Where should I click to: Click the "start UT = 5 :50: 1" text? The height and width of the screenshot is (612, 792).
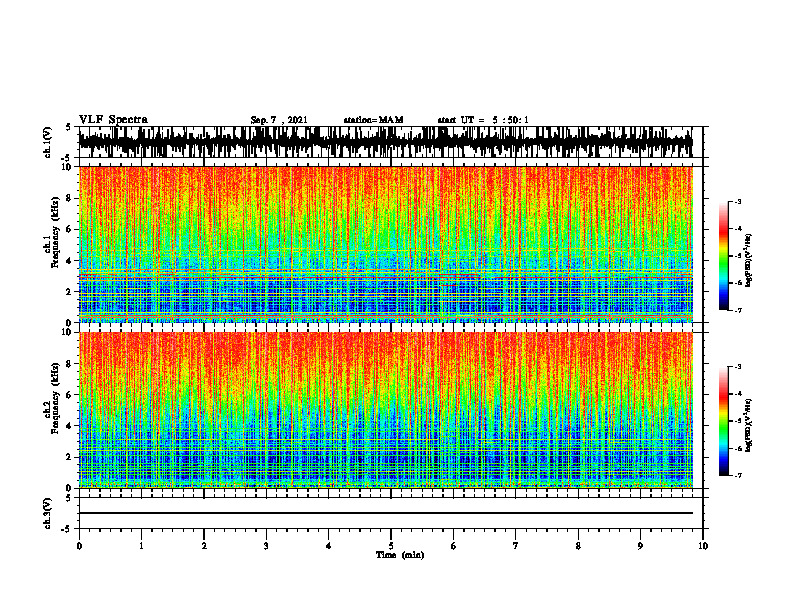(x=483, y=120)
